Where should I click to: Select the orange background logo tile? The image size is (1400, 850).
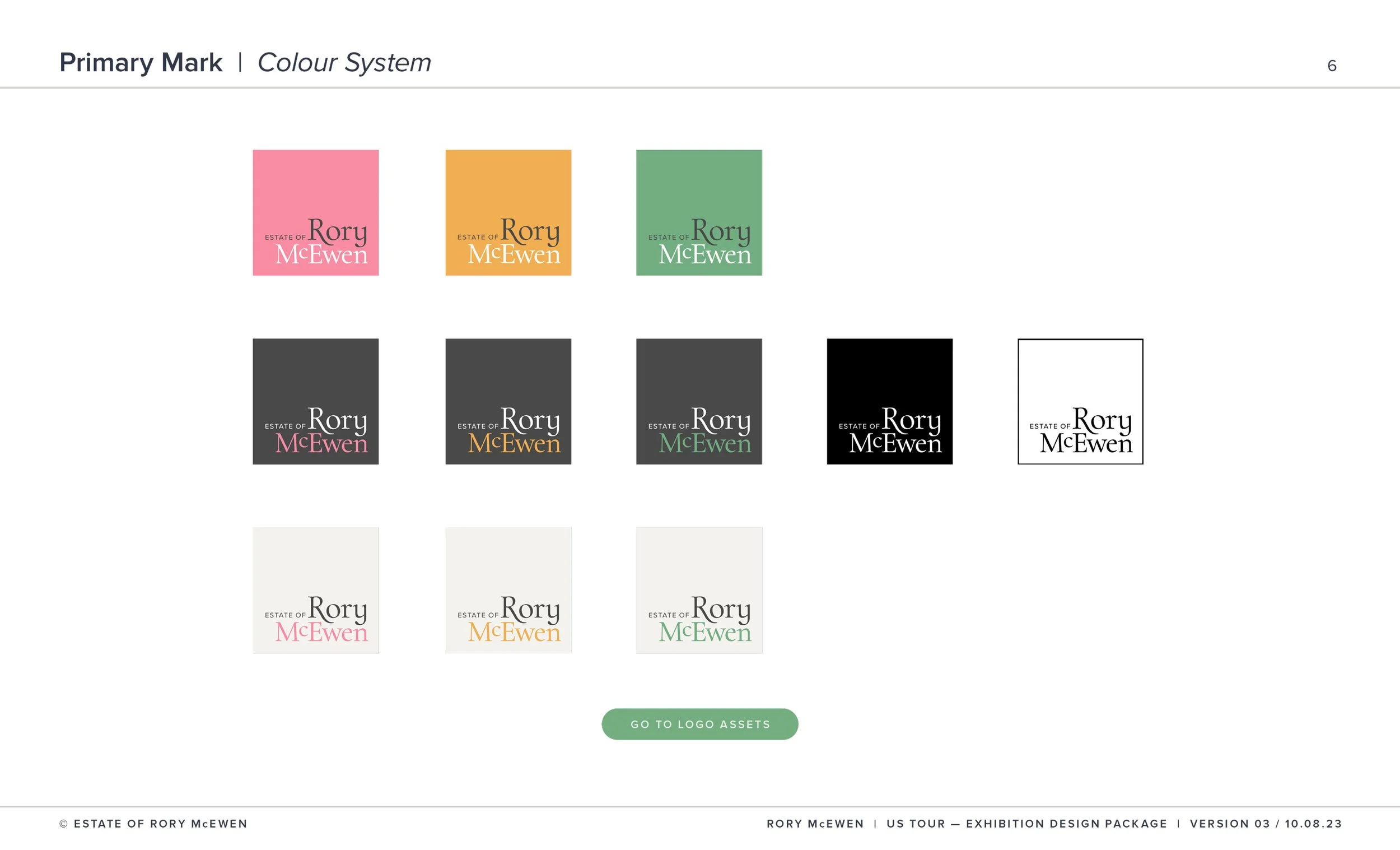point(508,212)
